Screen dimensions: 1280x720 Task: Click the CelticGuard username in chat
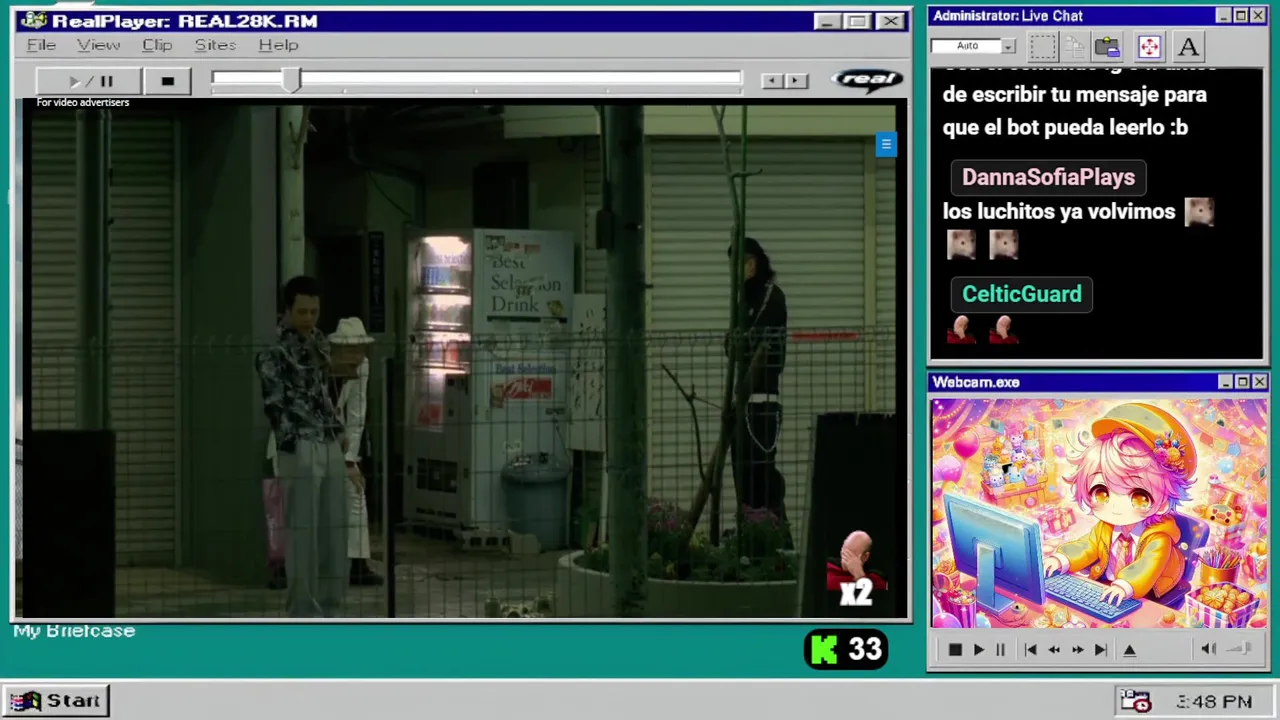point(1022,294)
